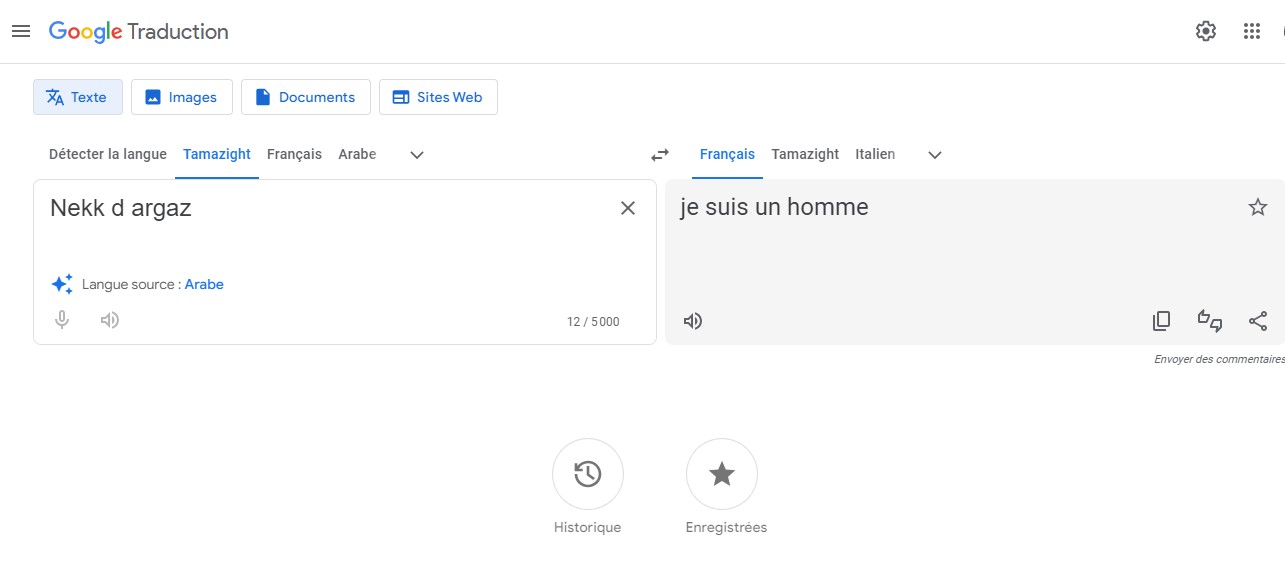This screenshot has width=1285, height=581.
Task: Click the Google Traduction logo
Action: 139,32
